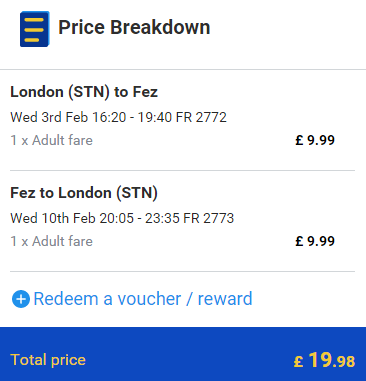Select the Wed 3rd Feb flight details

click(x=118, y=117)
